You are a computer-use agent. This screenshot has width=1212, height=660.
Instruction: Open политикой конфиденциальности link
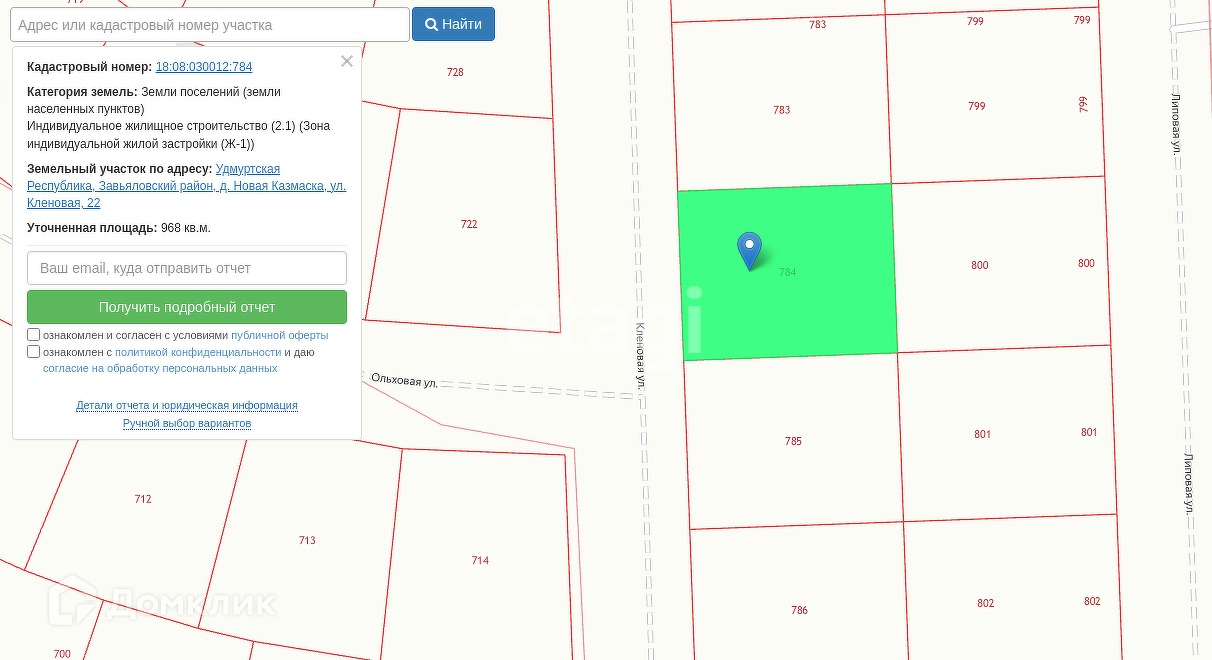click(x=198, y=352)
